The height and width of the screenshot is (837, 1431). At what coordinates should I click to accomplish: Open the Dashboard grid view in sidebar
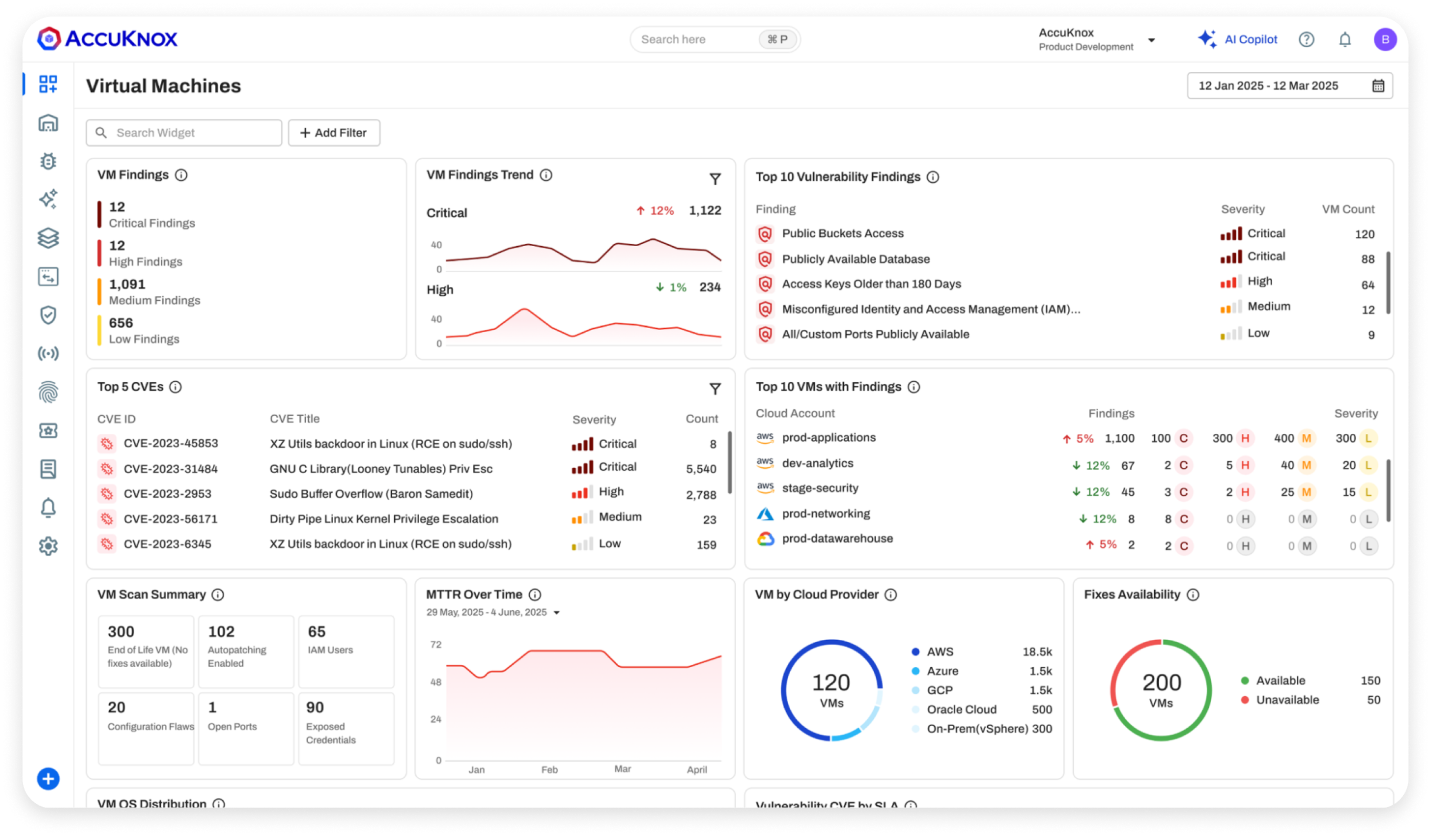point(47,84)
